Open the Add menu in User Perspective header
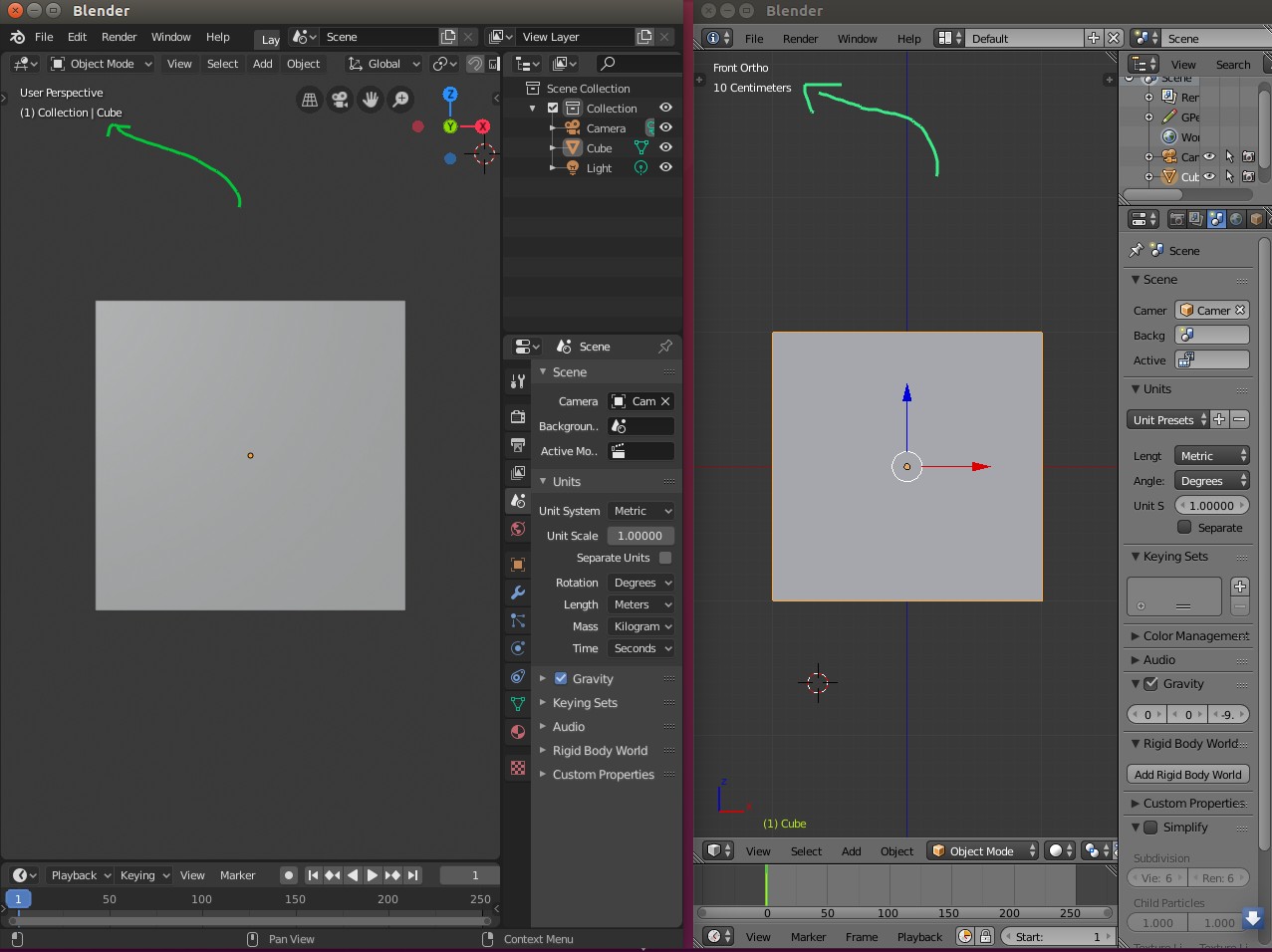The height and width of the screenshot is (952, 1272). pyautogui.click(x=263, y=64)
